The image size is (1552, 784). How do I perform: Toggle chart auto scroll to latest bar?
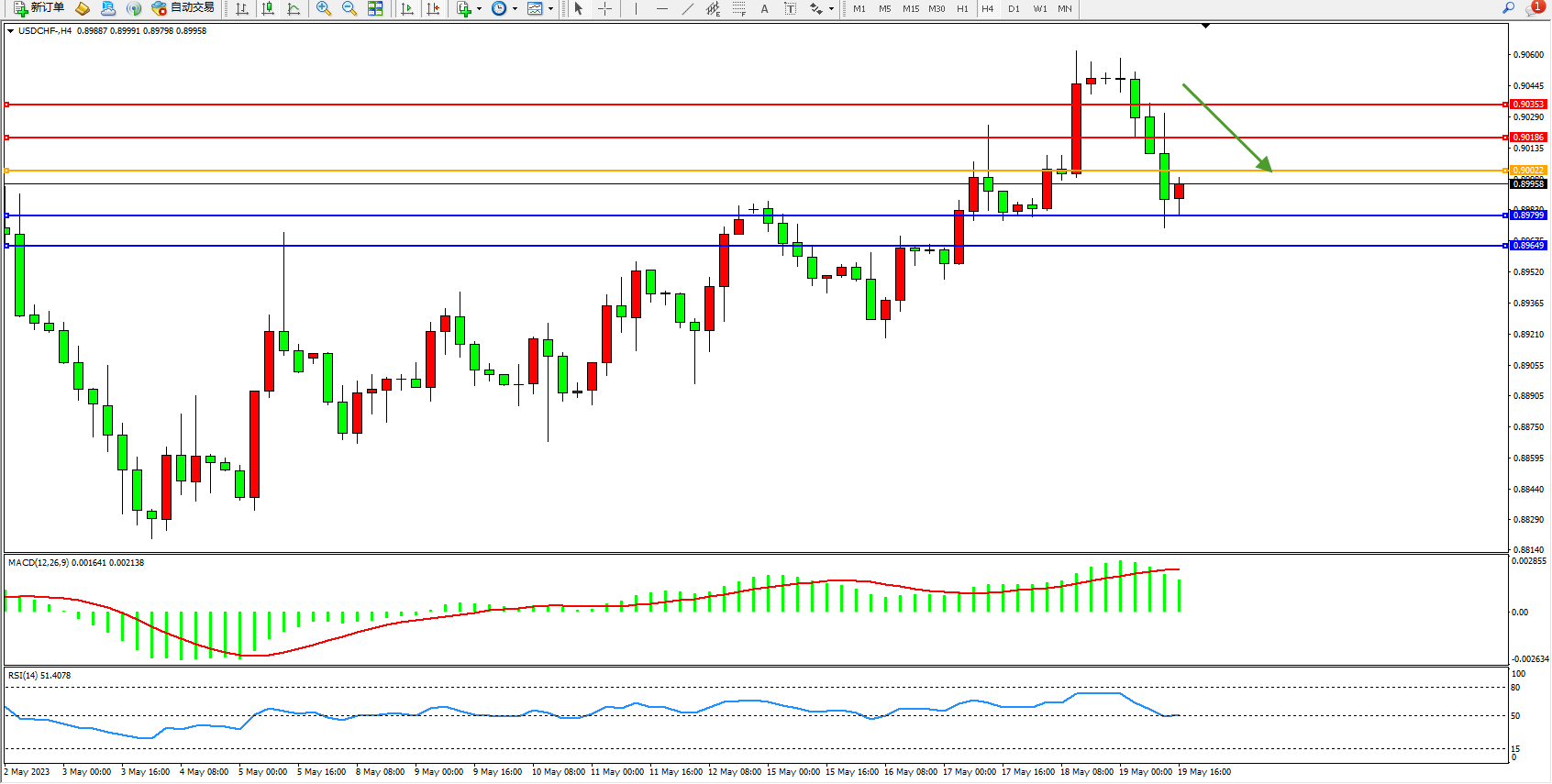point(407,8)
